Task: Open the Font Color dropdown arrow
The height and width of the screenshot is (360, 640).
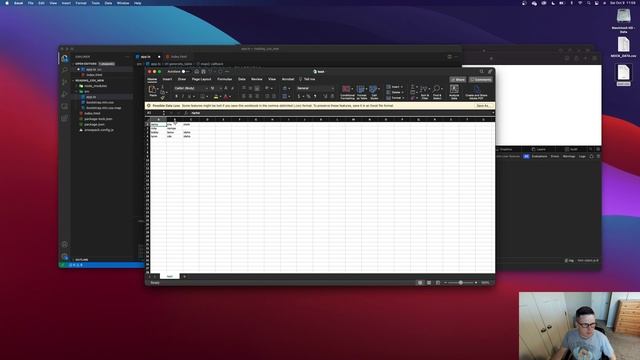Action: click(x=230, y=97)
